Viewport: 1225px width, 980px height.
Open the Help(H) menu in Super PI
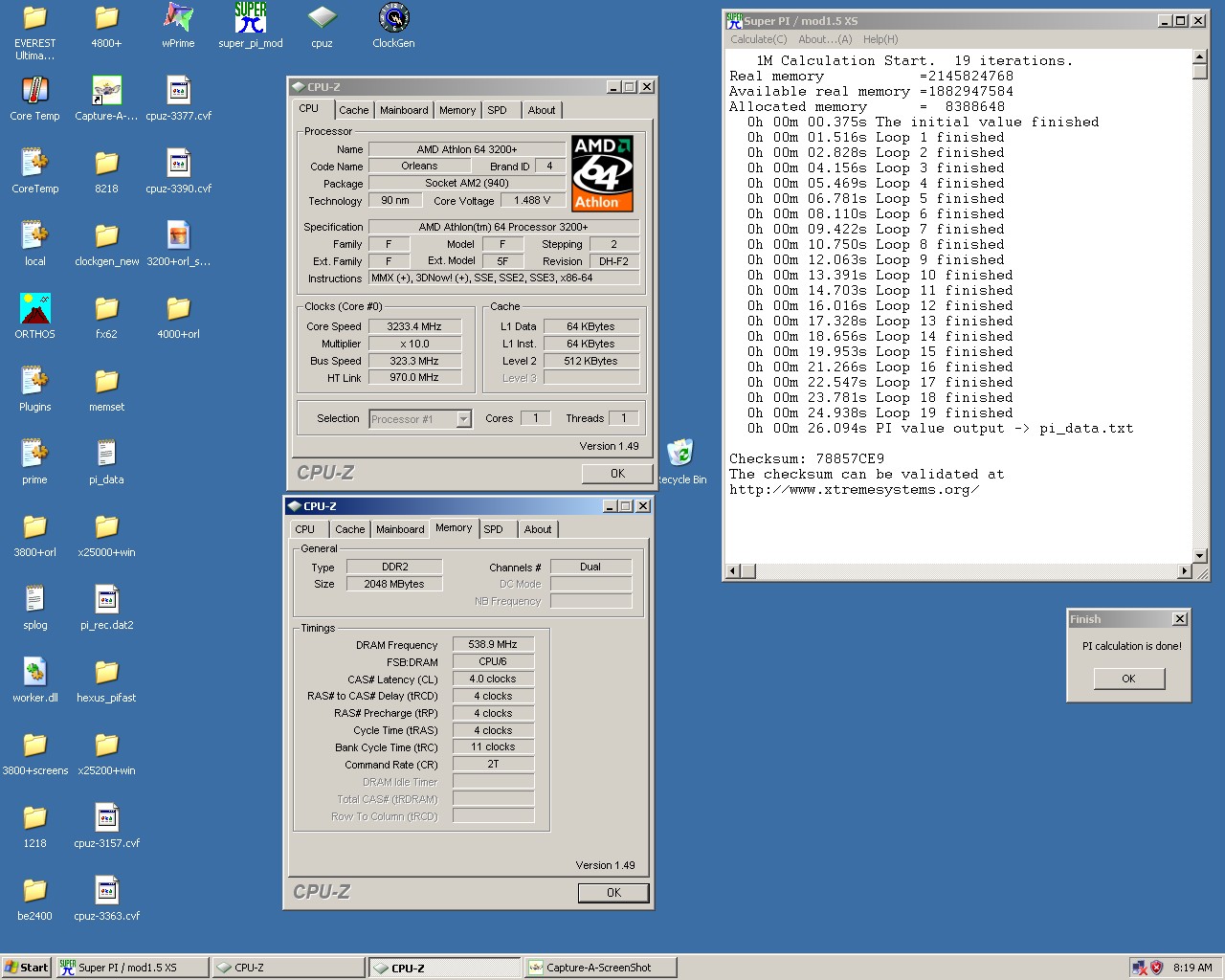[x=880, y=39]
